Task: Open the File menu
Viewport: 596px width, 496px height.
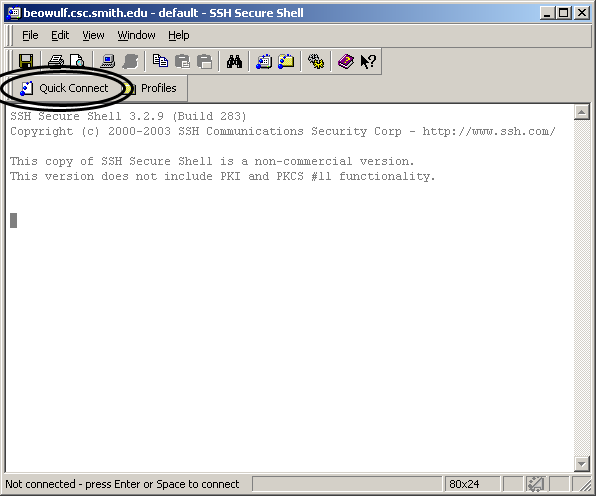Action: (x=30, y=35)
